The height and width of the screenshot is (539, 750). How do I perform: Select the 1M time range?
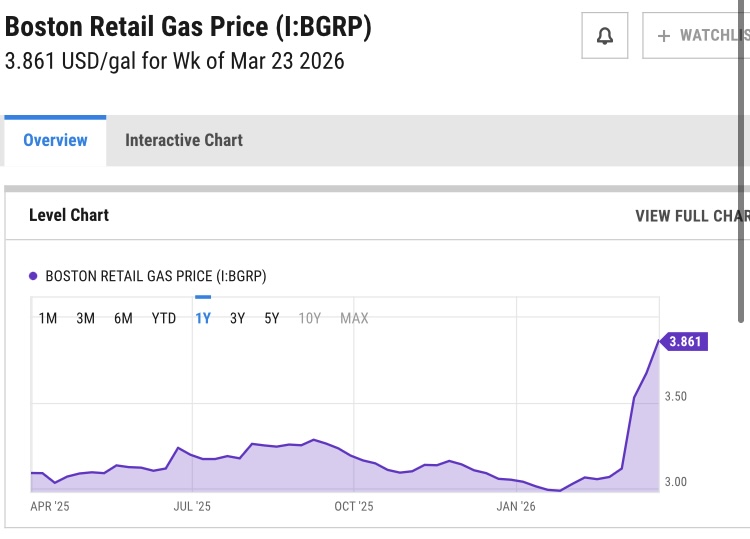click(48, 318)
